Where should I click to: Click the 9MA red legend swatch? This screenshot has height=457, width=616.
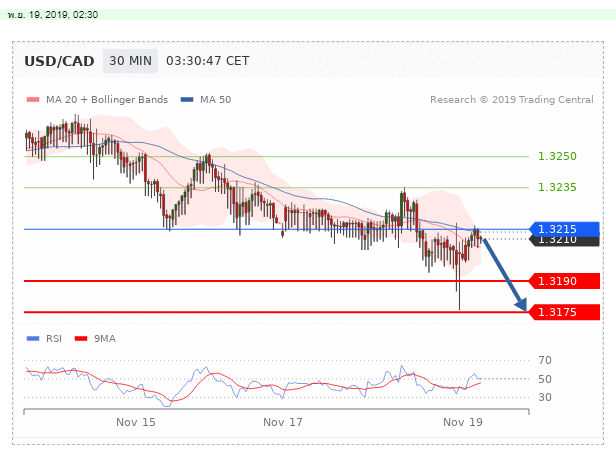tap(81, 339)
